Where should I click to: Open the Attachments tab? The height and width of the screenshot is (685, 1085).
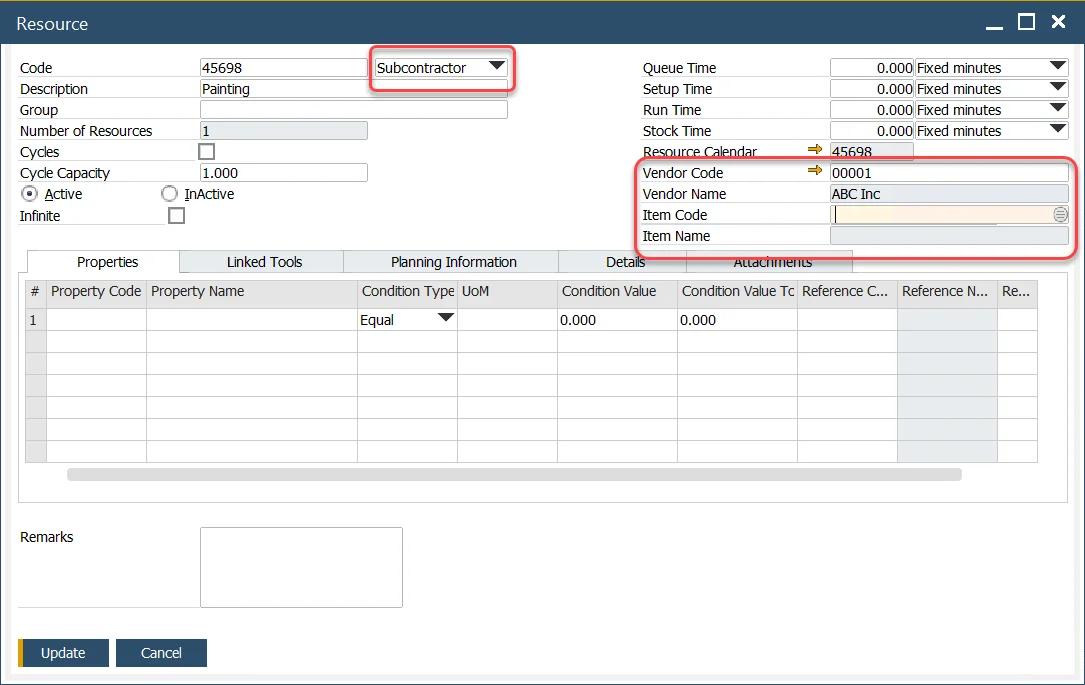point(769,261)
